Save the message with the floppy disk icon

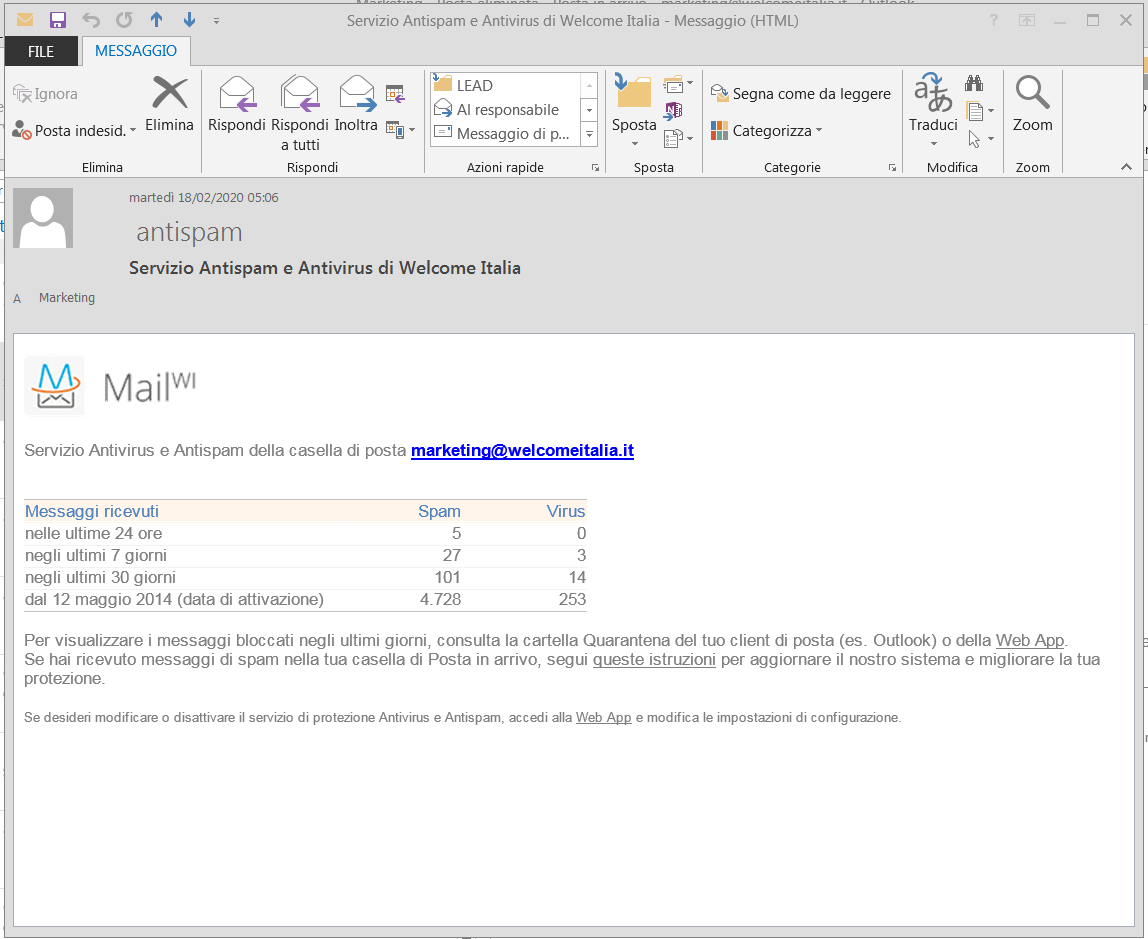(x=58, y=20)
